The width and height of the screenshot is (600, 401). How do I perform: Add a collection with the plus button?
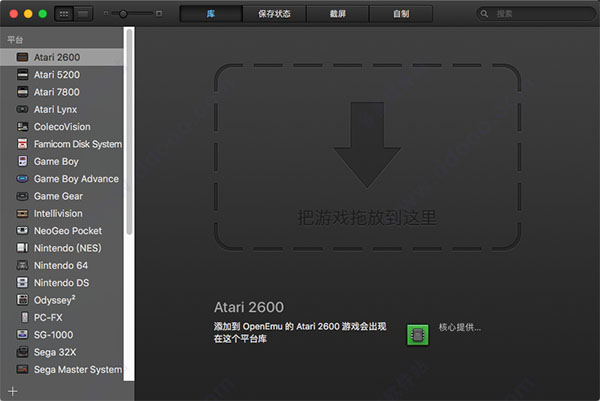pos(13,391)
